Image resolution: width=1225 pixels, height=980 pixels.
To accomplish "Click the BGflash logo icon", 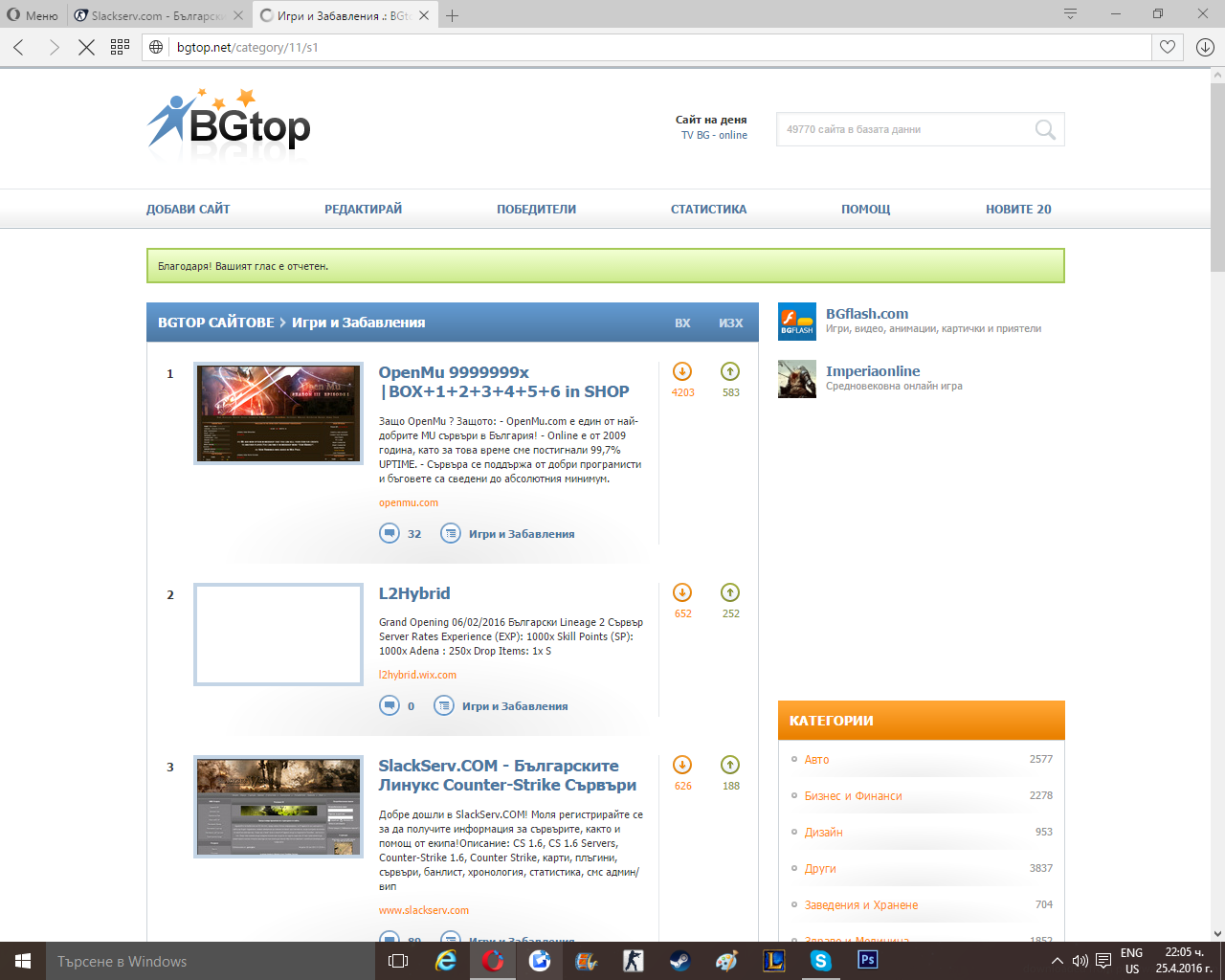I will coord(797,322).
